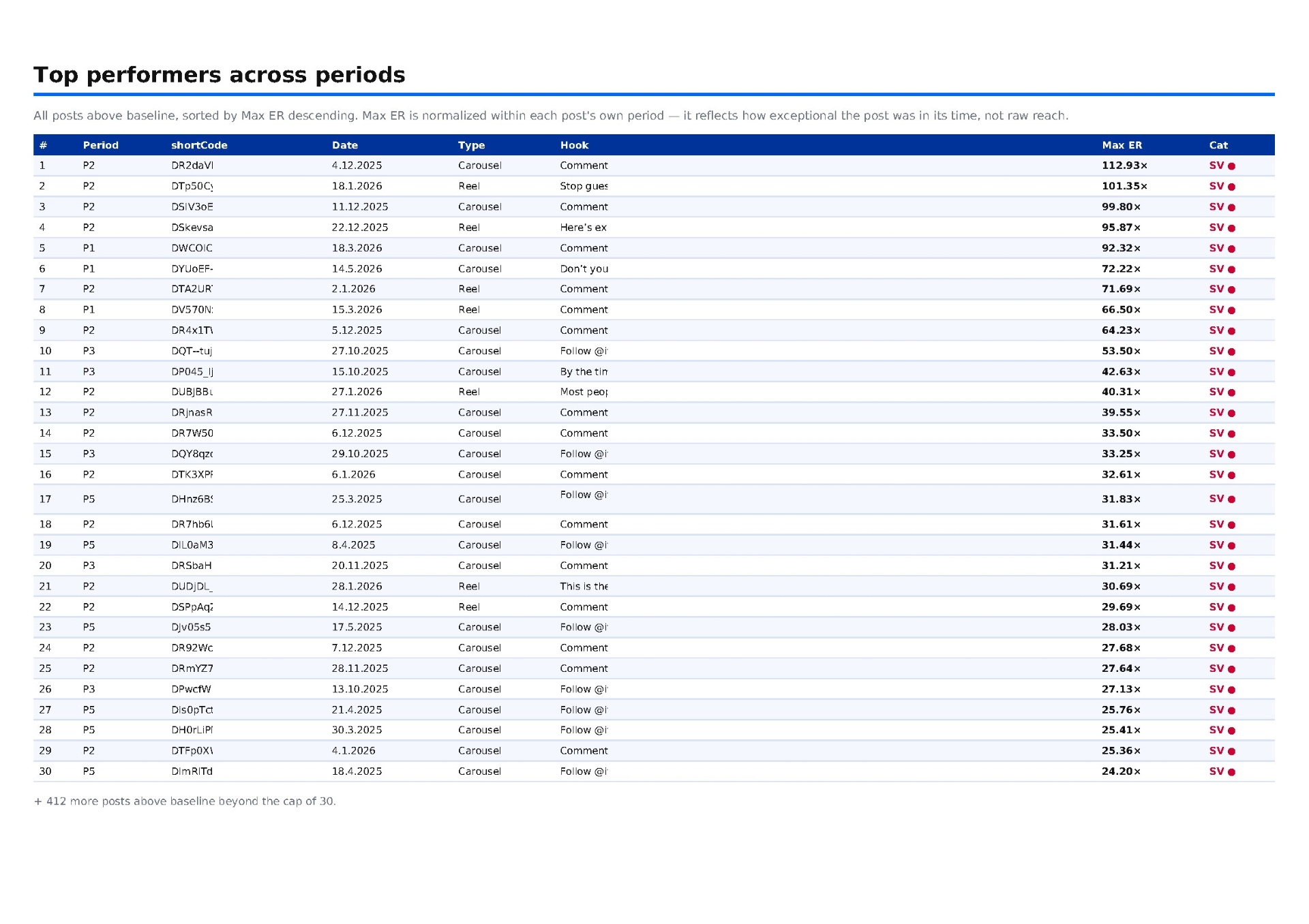Click the Period column header
The image size is (1309, 924).
point(101,145)
